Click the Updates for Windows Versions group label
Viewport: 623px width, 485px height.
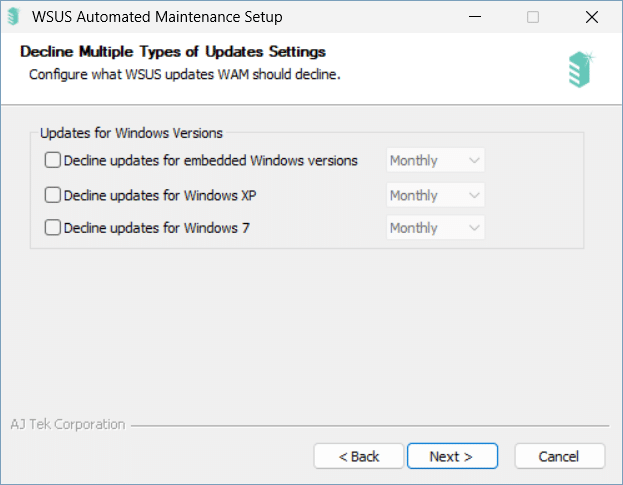click(131, 133)
